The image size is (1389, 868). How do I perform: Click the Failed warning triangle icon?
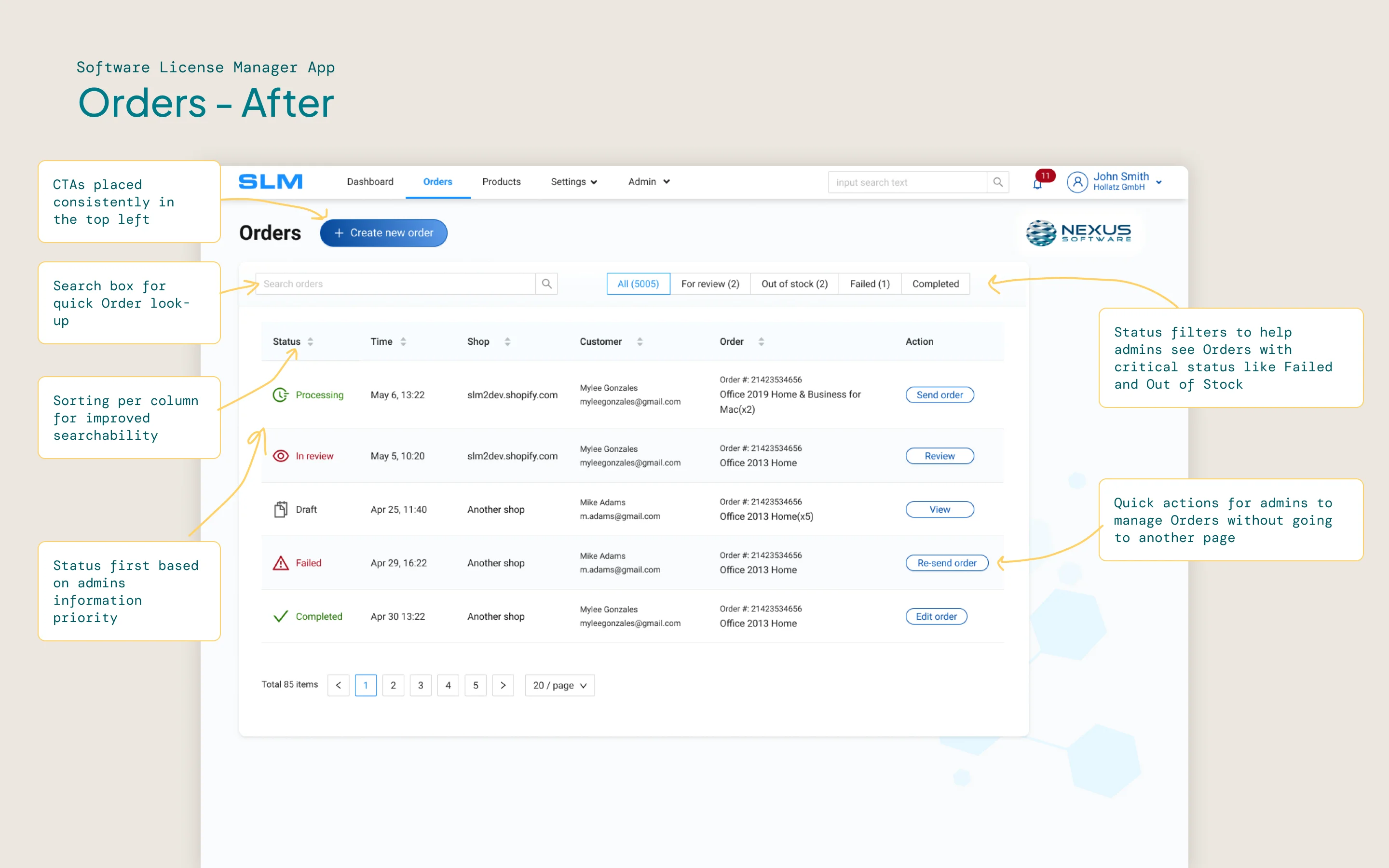click(281, 563)
